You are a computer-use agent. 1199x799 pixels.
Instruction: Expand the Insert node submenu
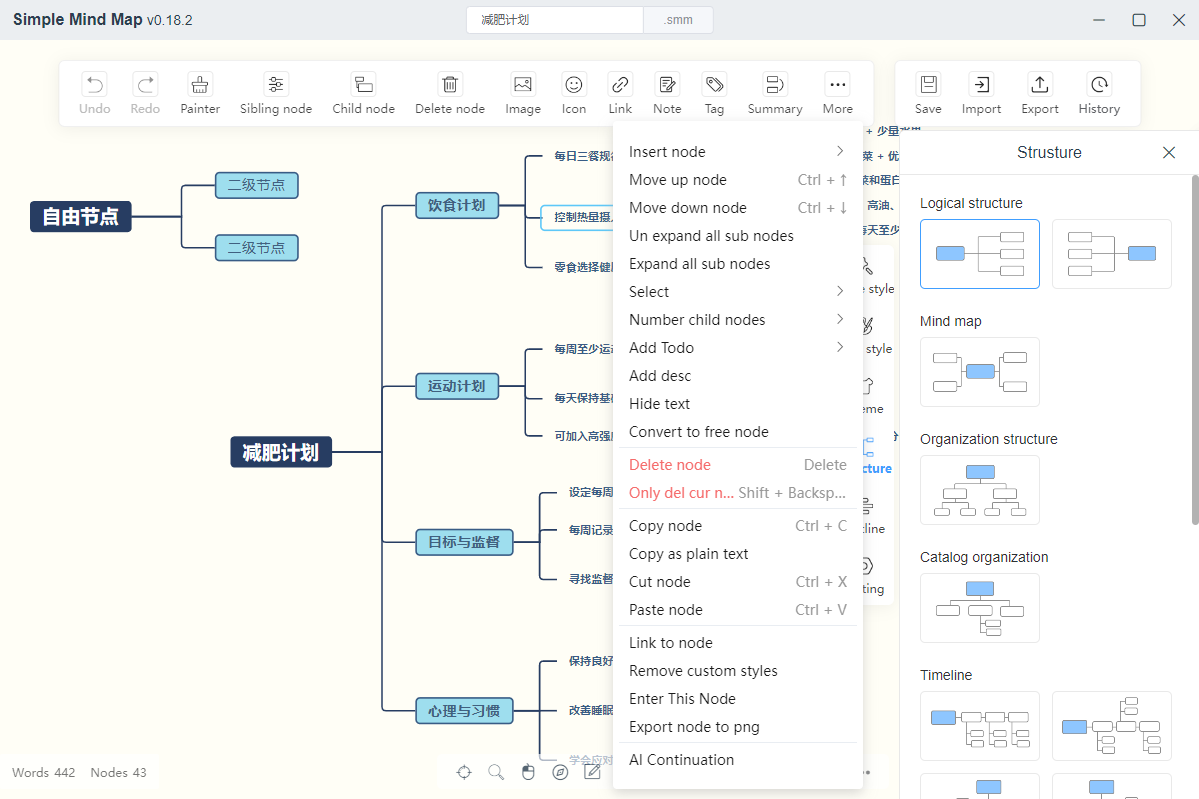737,151
